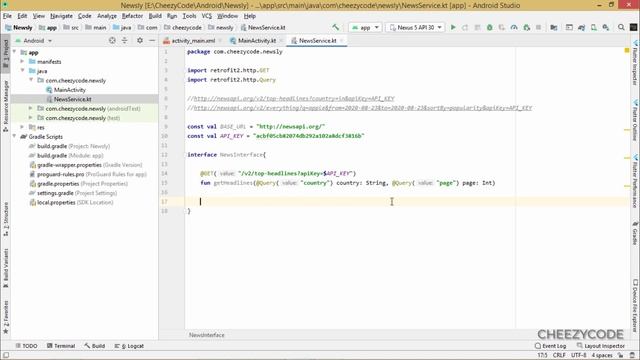Toggle the Device File Explorer side panel
The height and width of the screenshot is (360, 640).
tap(635, 305)
